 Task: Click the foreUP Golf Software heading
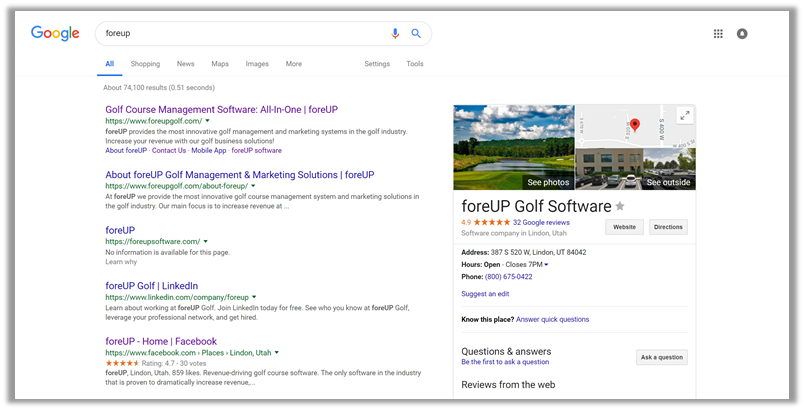(x=536, y=206)
